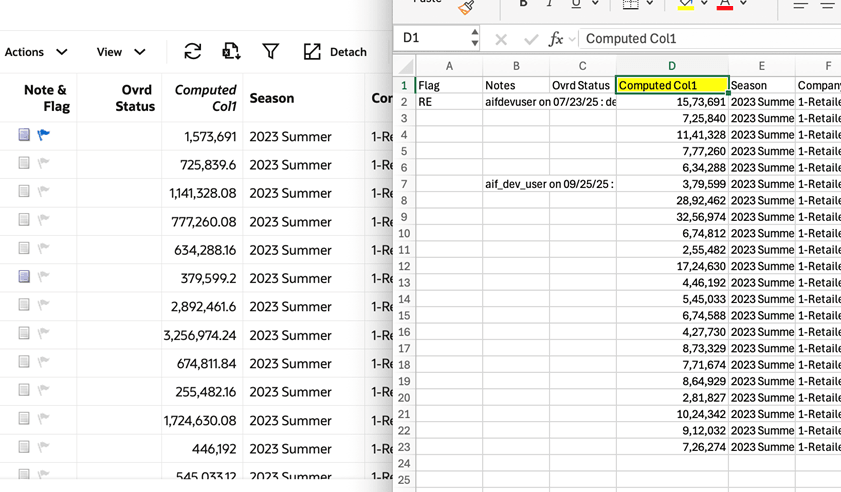841x492 pixels.
Task: Open the Actions dropdown menu
Action: [36, 52]
